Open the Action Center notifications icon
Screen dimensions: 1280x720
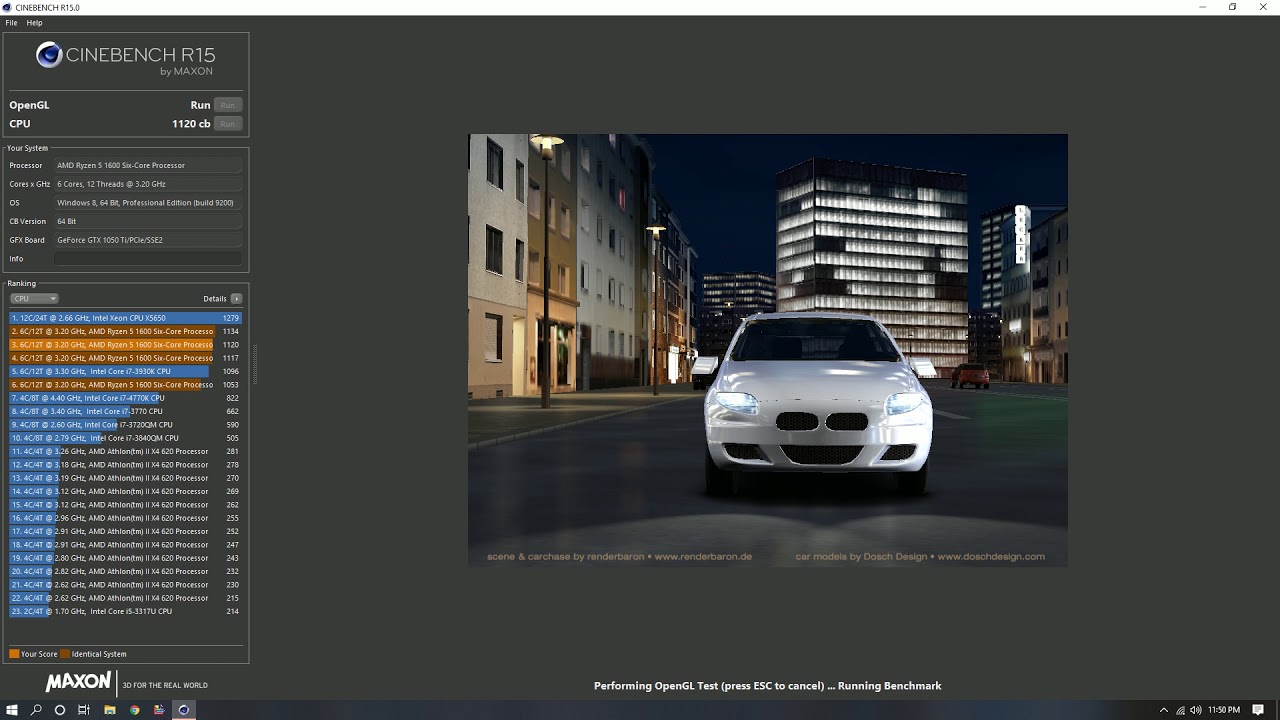pyautogui.click(x=1258, y=710)
